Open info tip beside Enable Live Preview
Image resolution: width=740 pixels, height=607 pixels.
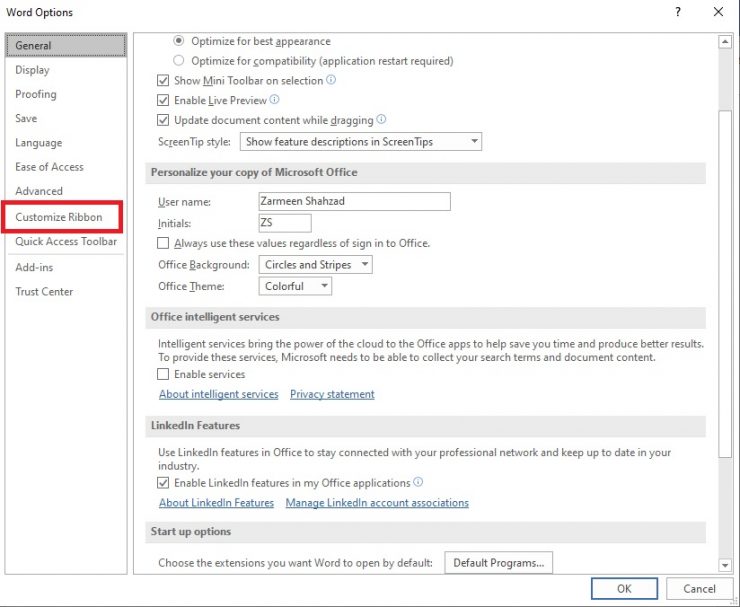[274, 100]
